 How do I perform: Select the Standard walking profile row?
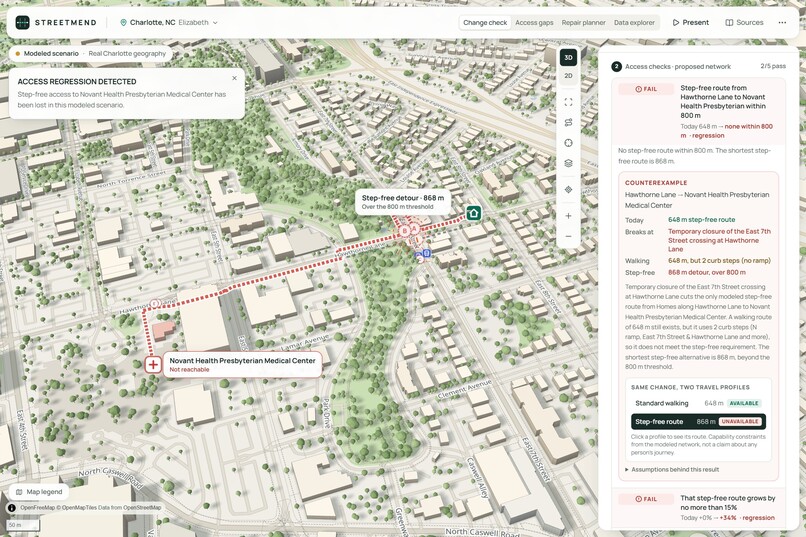[x=699, y=403]
